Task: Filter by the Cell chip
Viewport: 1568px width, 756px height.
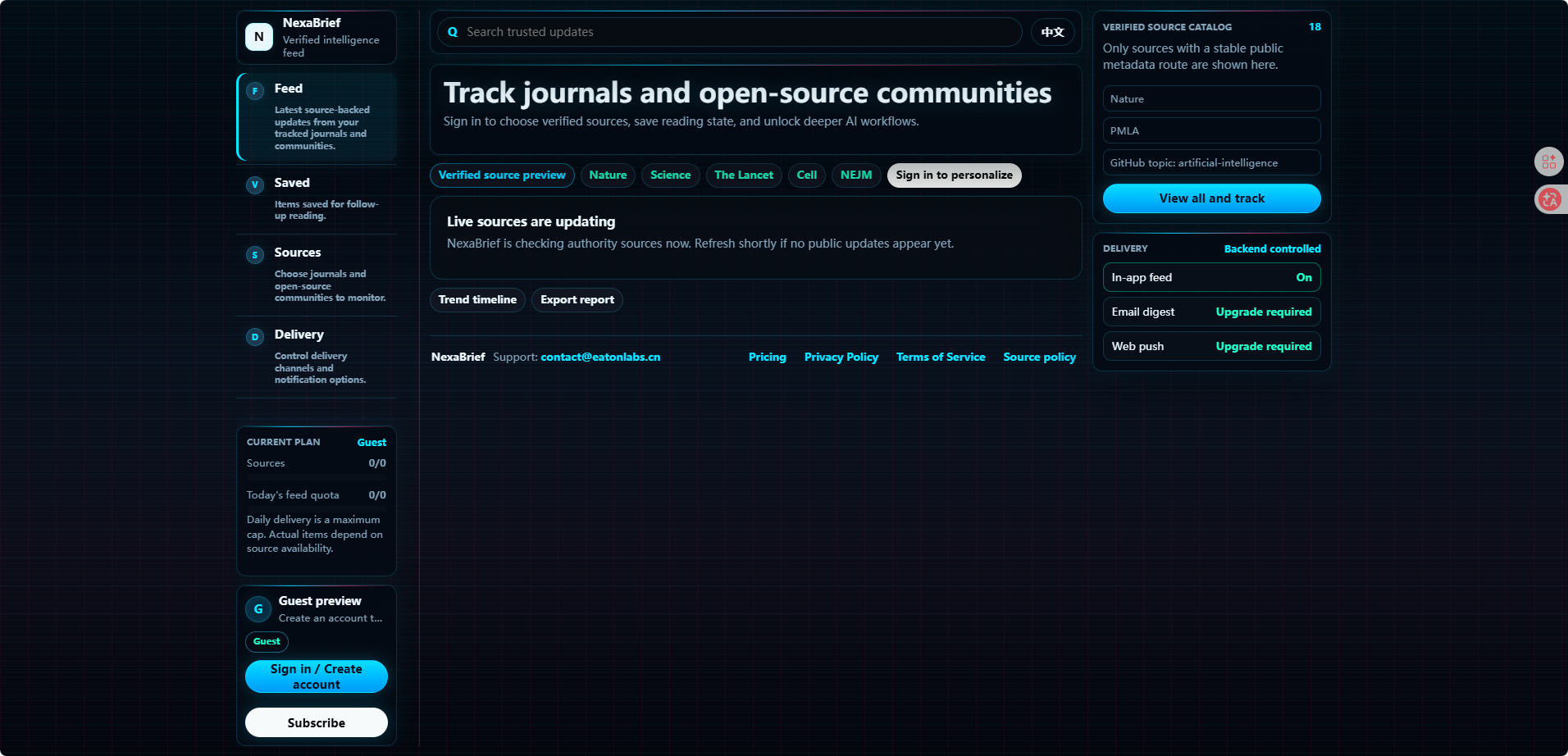Action: click(807, 175)
